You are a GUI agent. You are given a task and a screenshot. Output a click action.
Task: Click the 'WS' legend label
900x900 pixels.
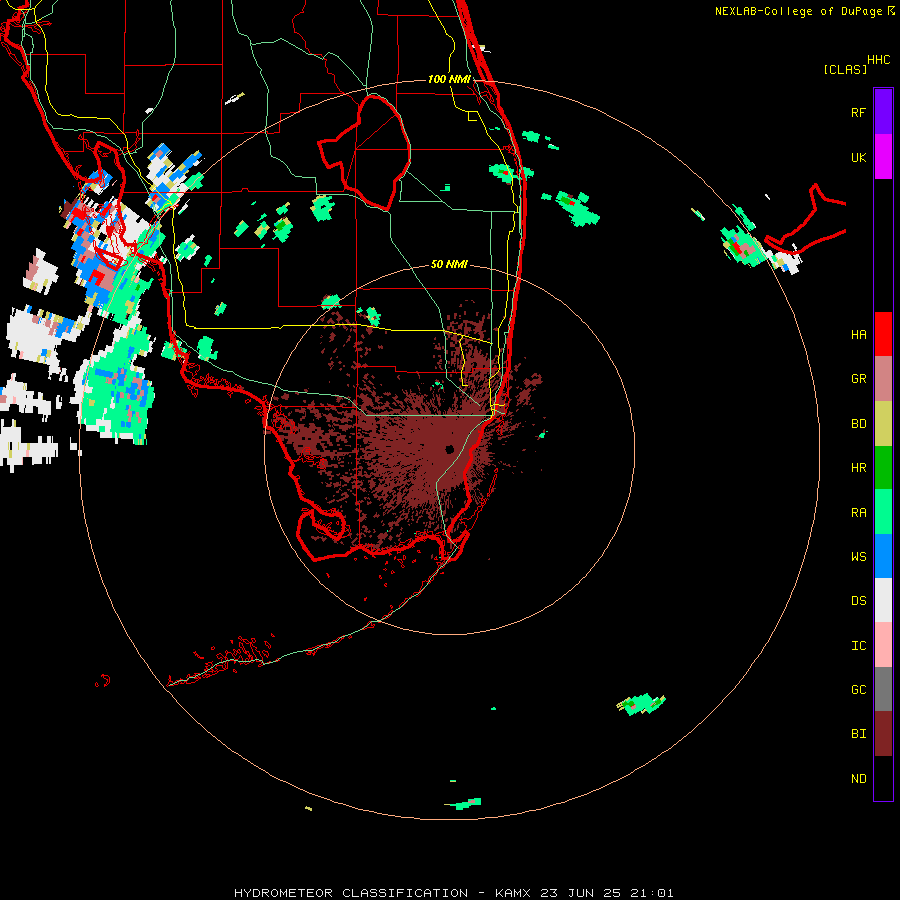tap(858, 557)
